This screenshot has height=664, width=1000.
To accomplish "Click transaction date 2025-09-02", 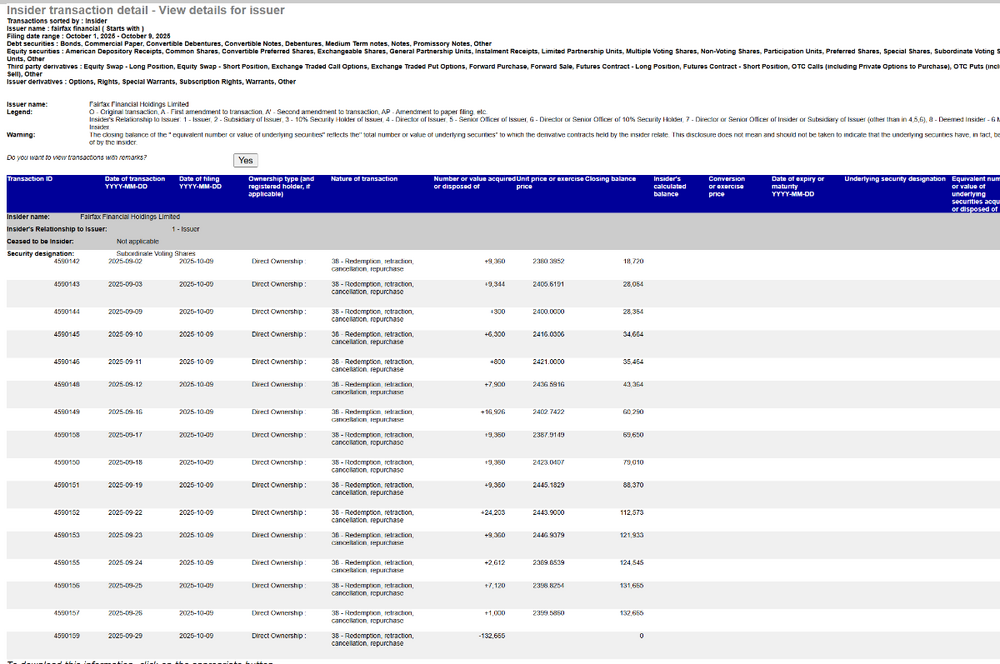I will [125, 262].
